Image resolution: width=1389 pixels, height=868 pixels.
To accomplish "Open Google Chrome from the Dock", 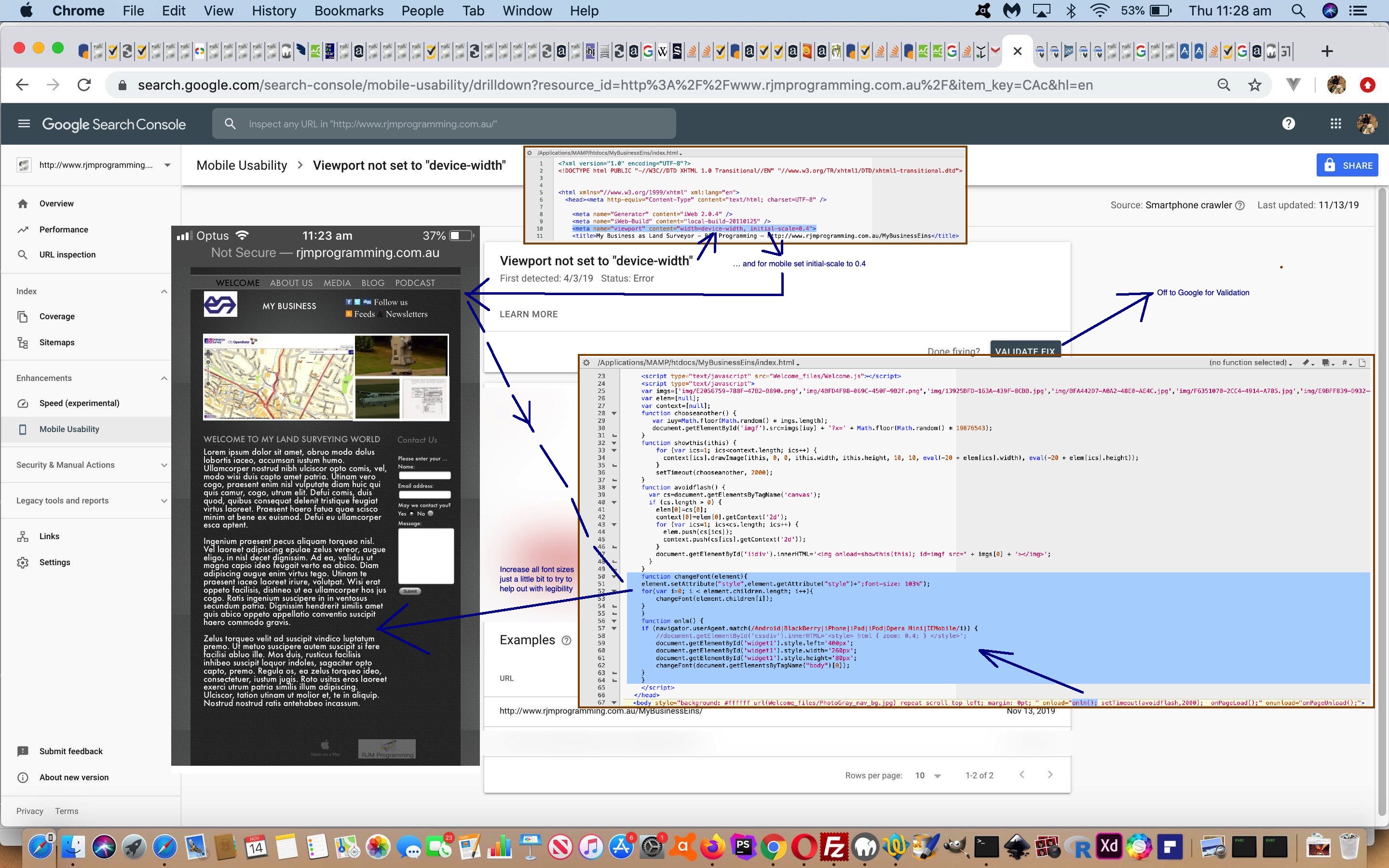I will (x=773, y=846).
